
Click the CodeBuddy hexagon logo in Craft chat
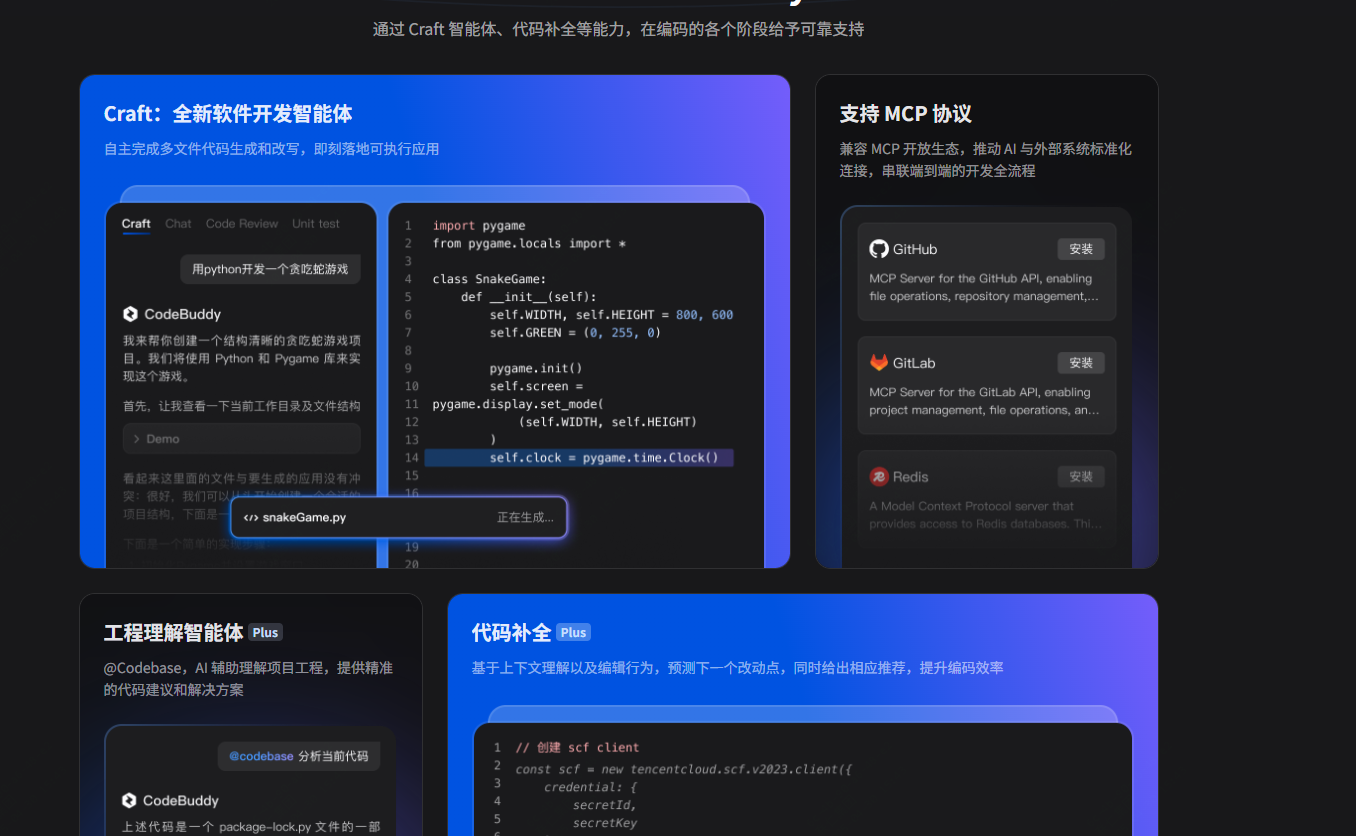(x=130, y=314)
